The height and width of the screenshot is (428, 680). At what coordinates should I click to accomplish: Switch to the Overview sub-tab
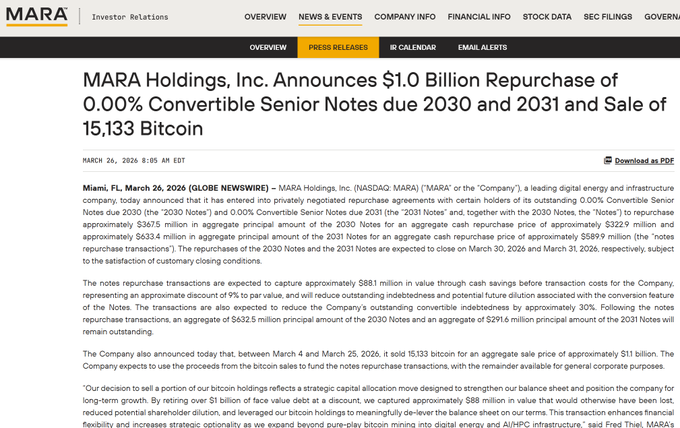tap(268, 47)
